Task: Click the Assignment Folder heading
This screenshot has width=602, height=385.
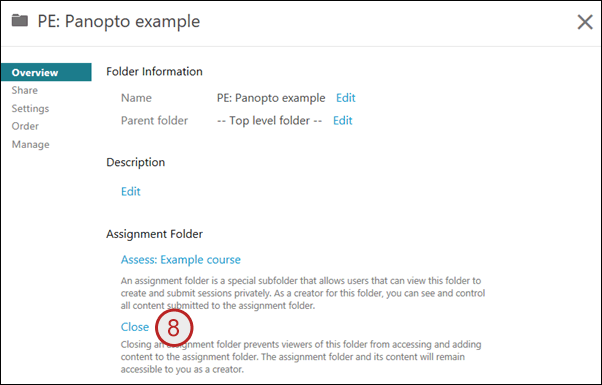Action: click(154, 234)
